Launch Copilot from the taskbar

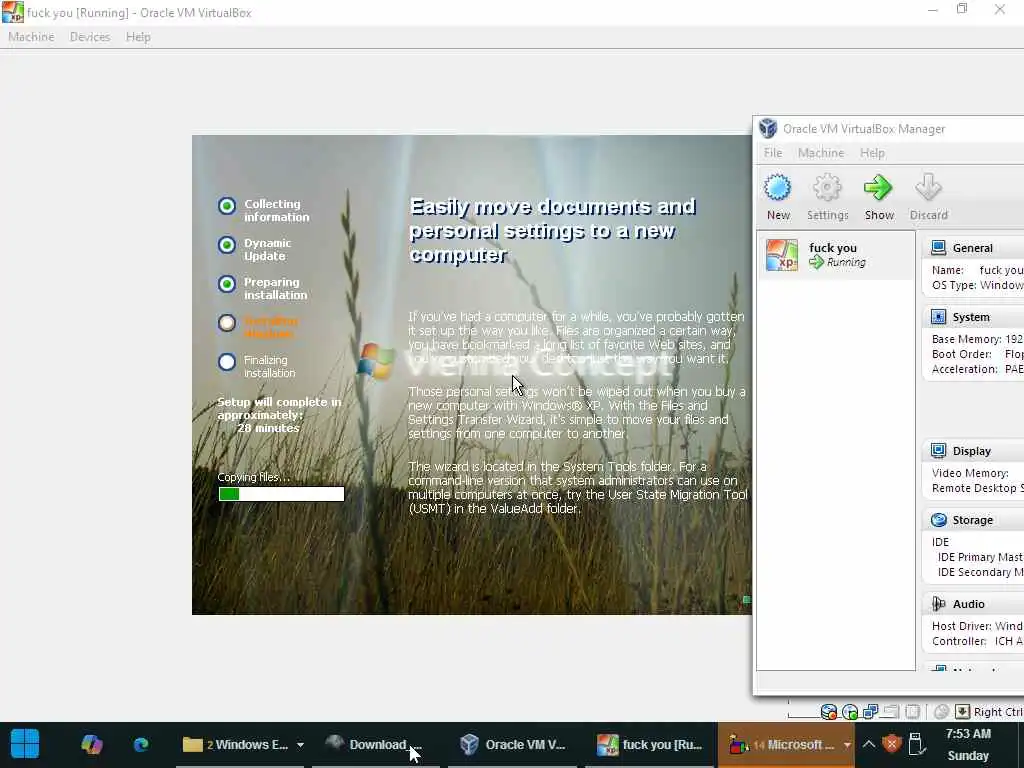pyautogui.click(x=91, y=744)
